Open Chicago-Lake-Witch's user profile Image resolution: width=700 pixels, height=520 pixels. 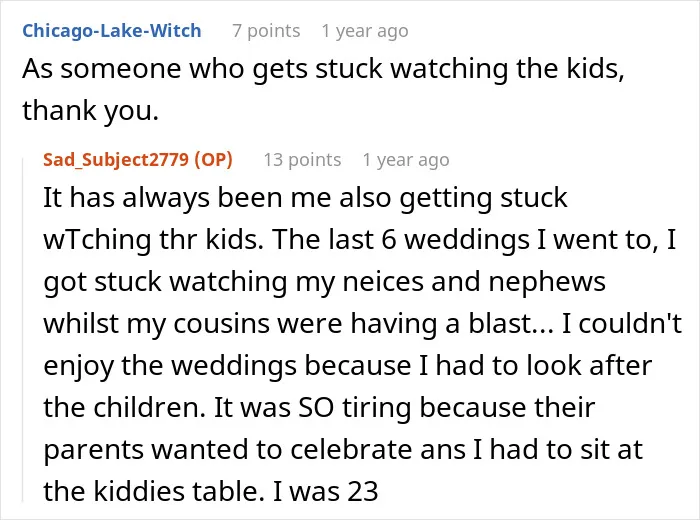click(112, 31)
